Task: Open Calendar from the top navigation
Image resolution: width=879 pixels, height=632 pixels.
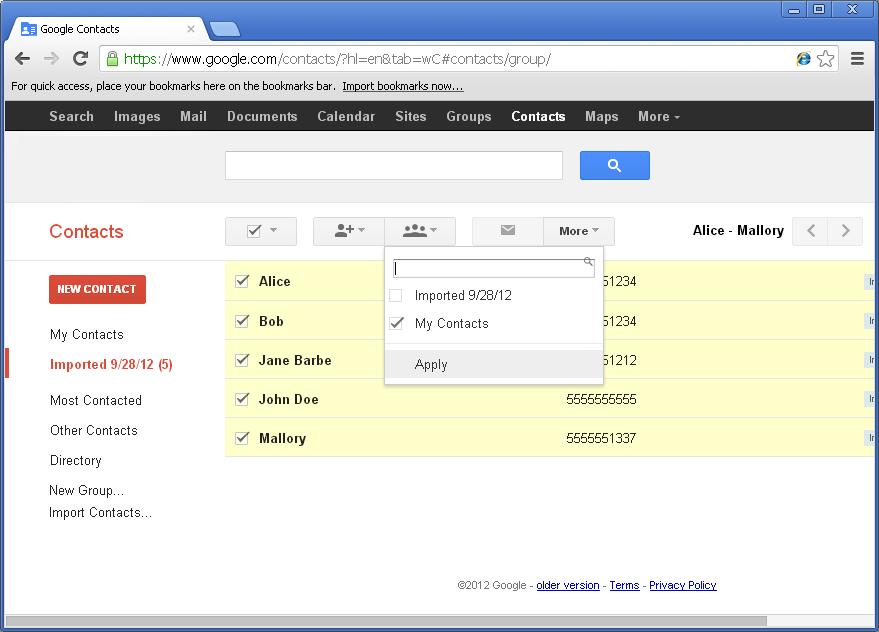Action: tap(346, 116)
